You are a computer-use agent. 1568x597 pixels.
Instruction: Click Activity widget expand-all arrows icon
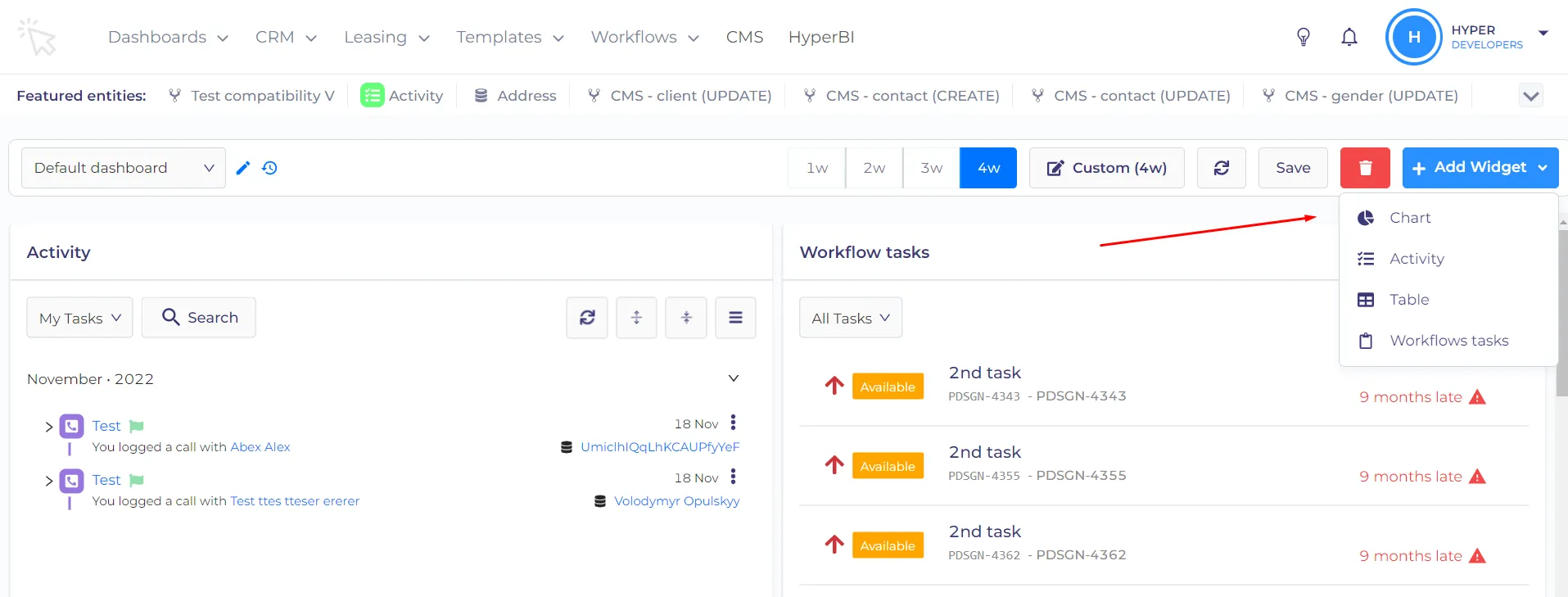(636, 318)
